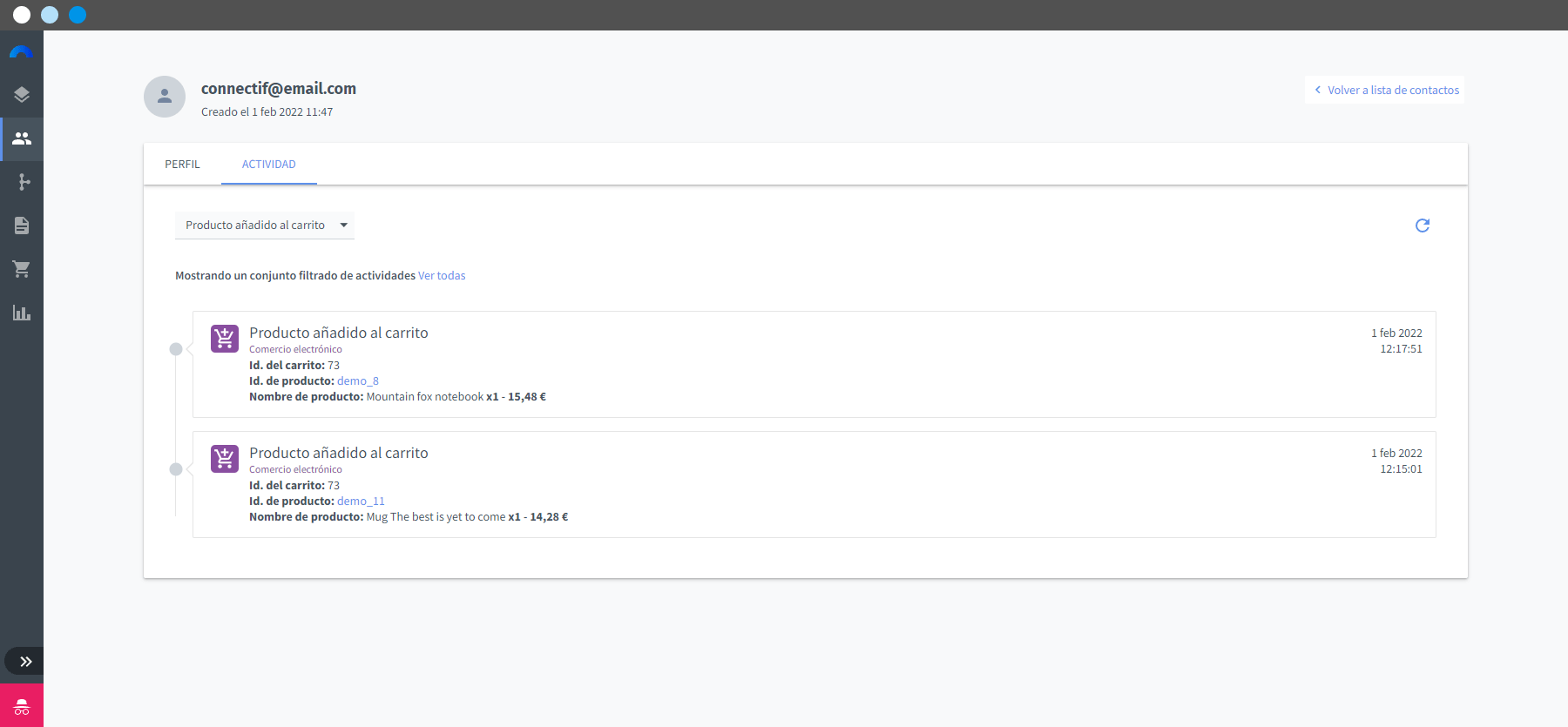
Task: Click 'Volver a lista de contactos'
Action: pyautogui.click(x=1385, y=90)
